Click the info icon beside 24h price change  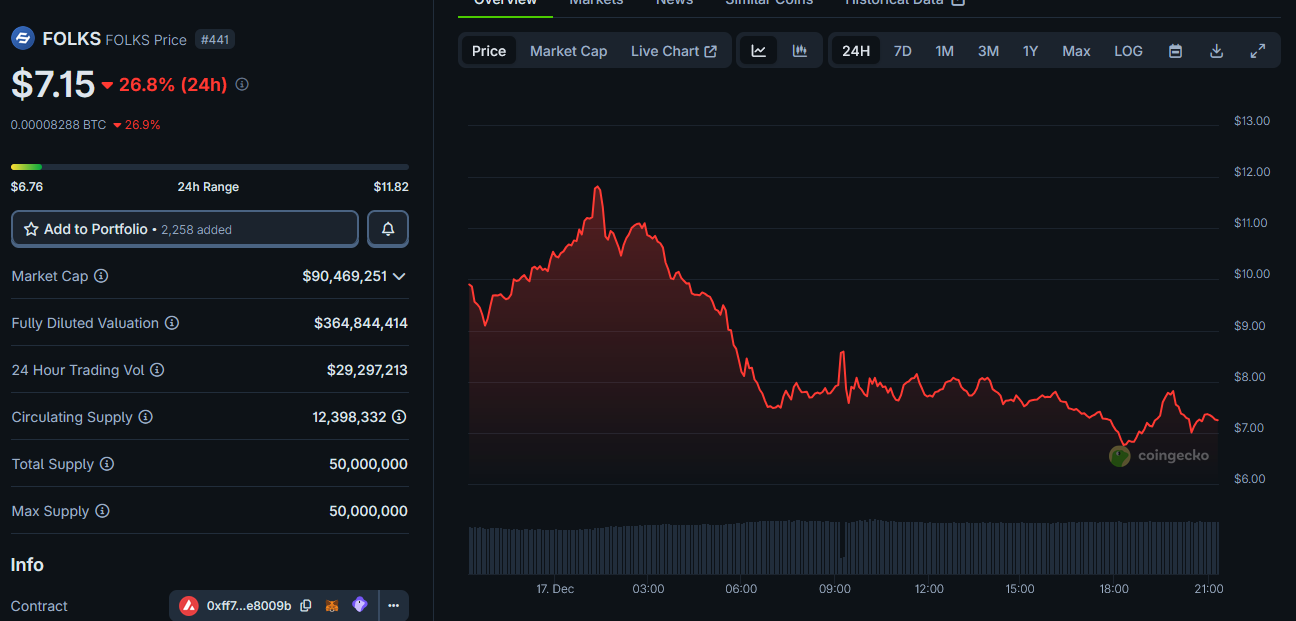tap(242, 85)
